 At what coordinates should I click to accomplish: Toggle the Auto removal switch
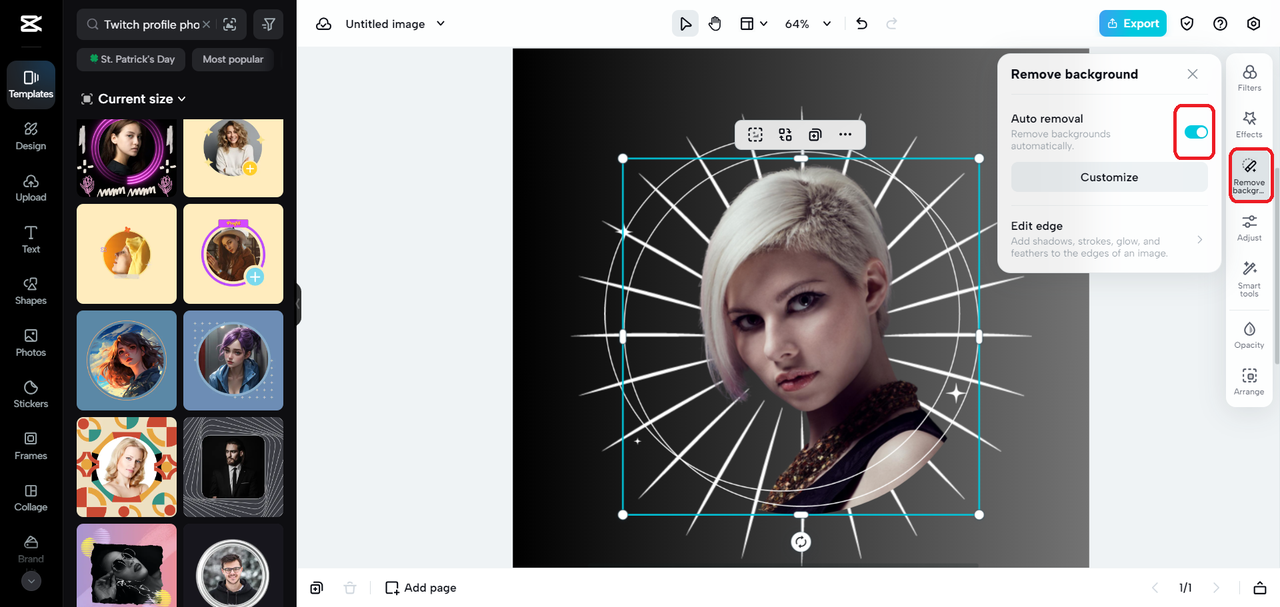[1196, 132]
